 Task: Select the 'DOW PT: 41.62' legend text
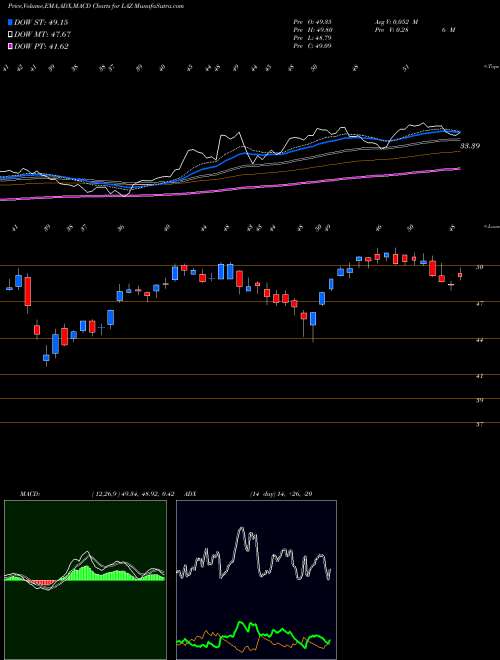click(41, 46)
